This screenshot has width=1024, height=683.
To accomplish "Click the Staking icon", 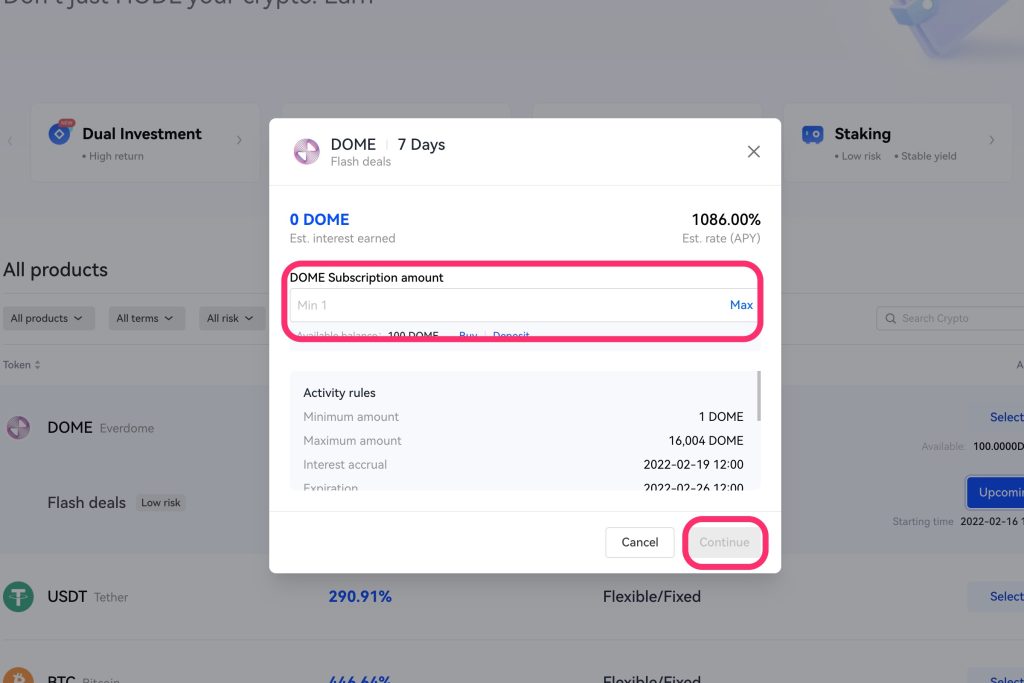I will 813,134.
